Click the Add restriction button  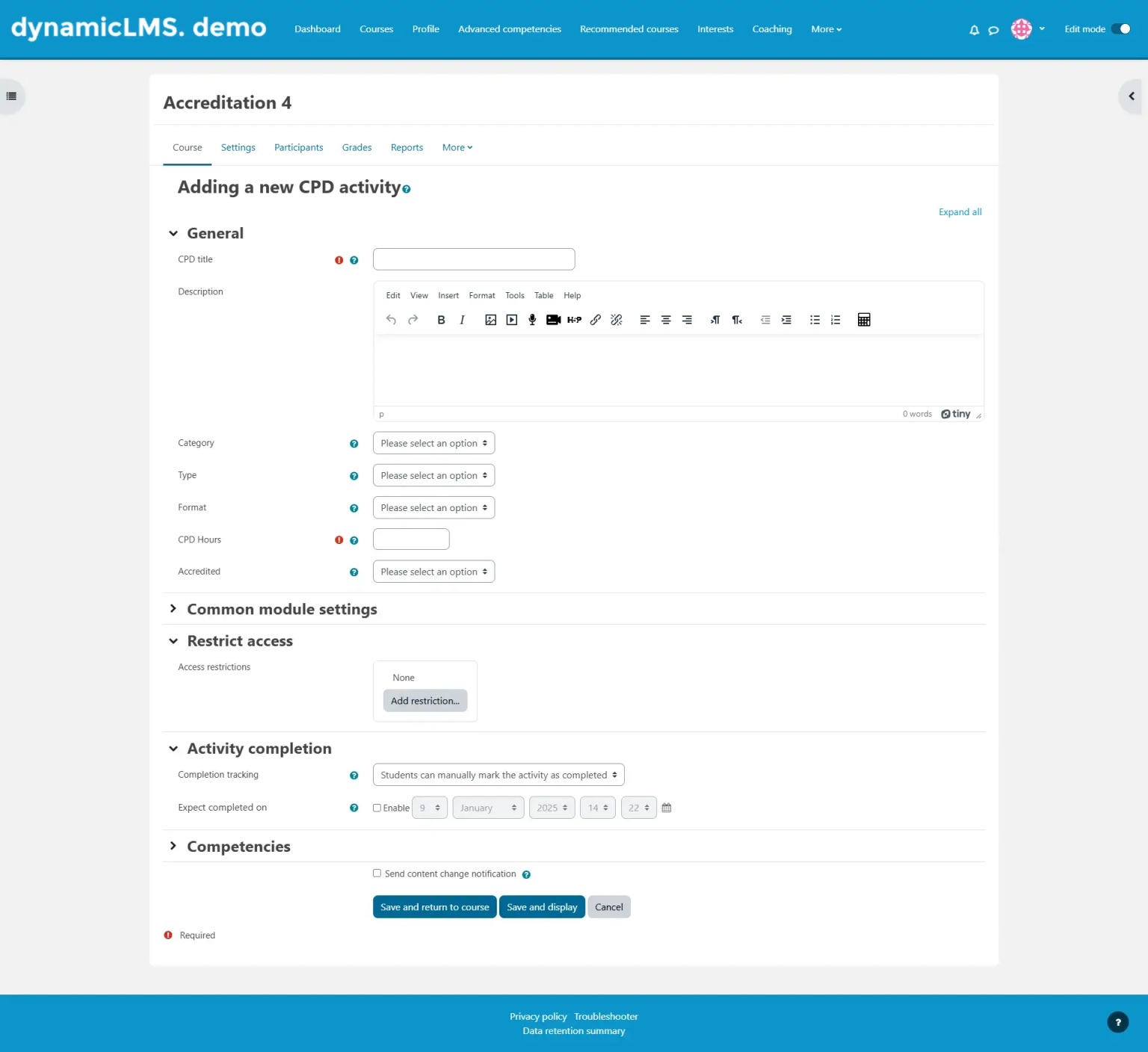pyautogui.click(x=425, y=701)
